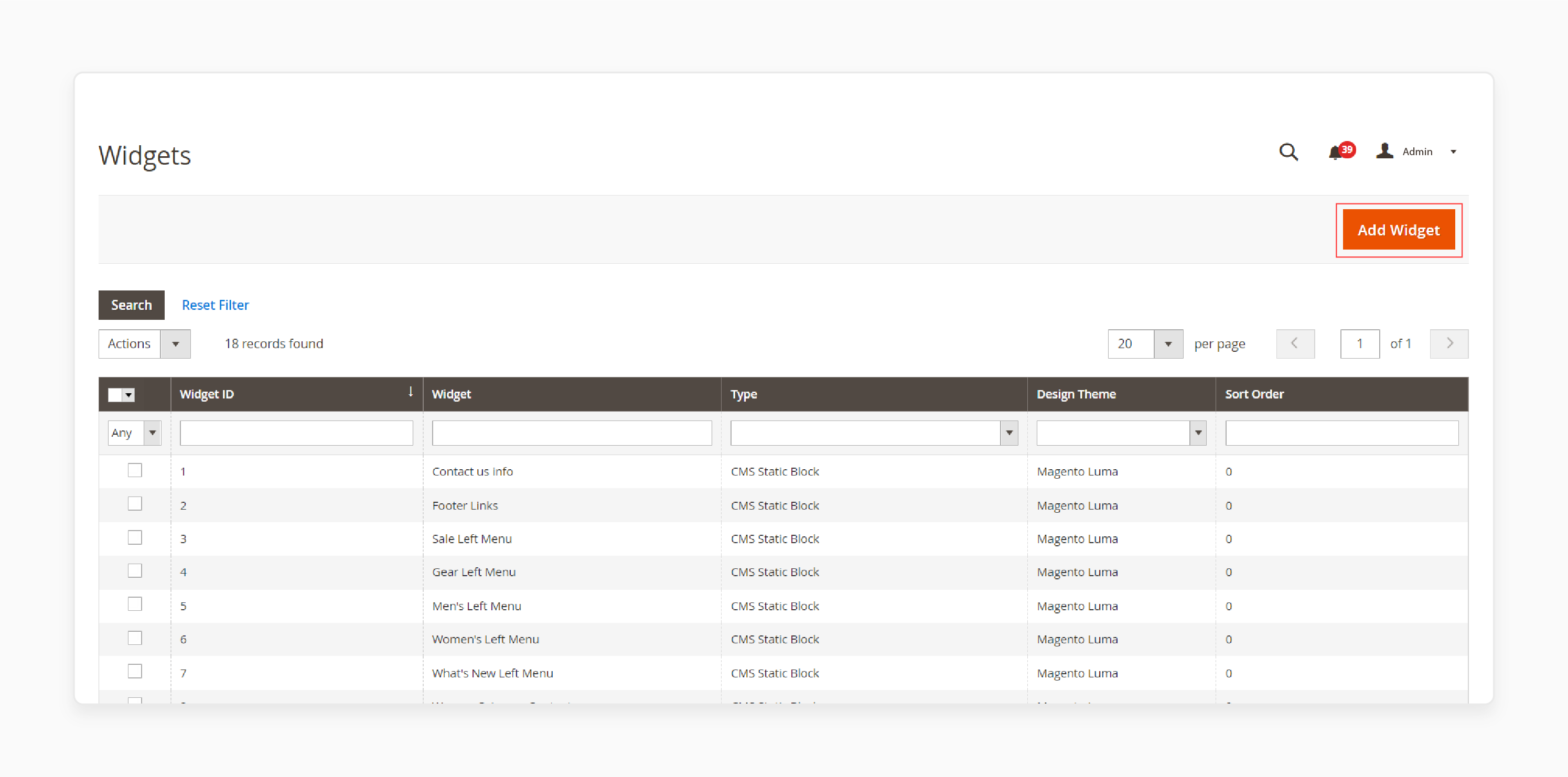Open the admin search magnifier icon

click(1288, 152)
